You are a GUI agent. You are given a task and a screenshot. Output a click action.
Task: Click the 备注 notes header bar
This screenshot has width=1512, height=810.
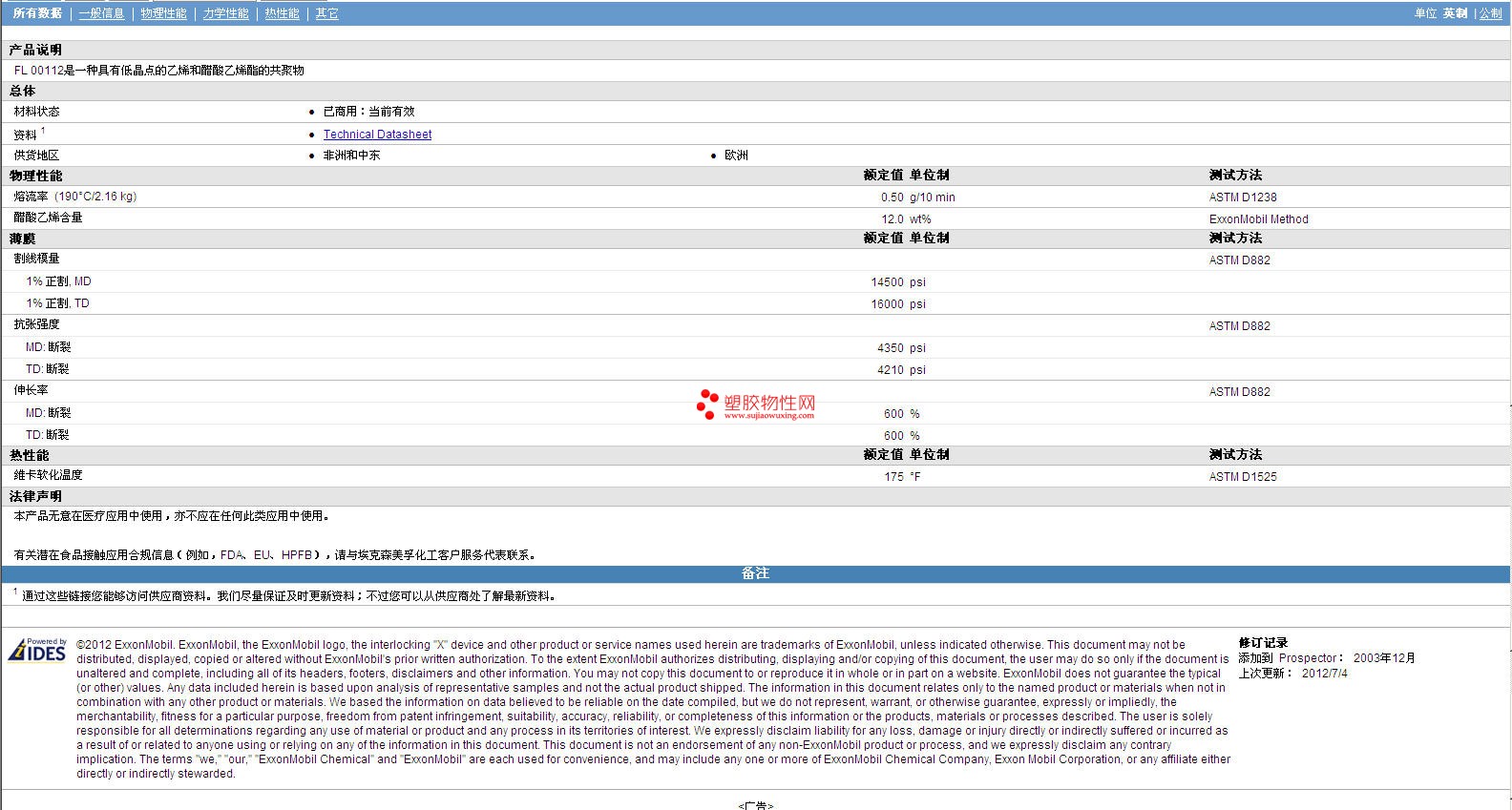click(x=755, y=573)
